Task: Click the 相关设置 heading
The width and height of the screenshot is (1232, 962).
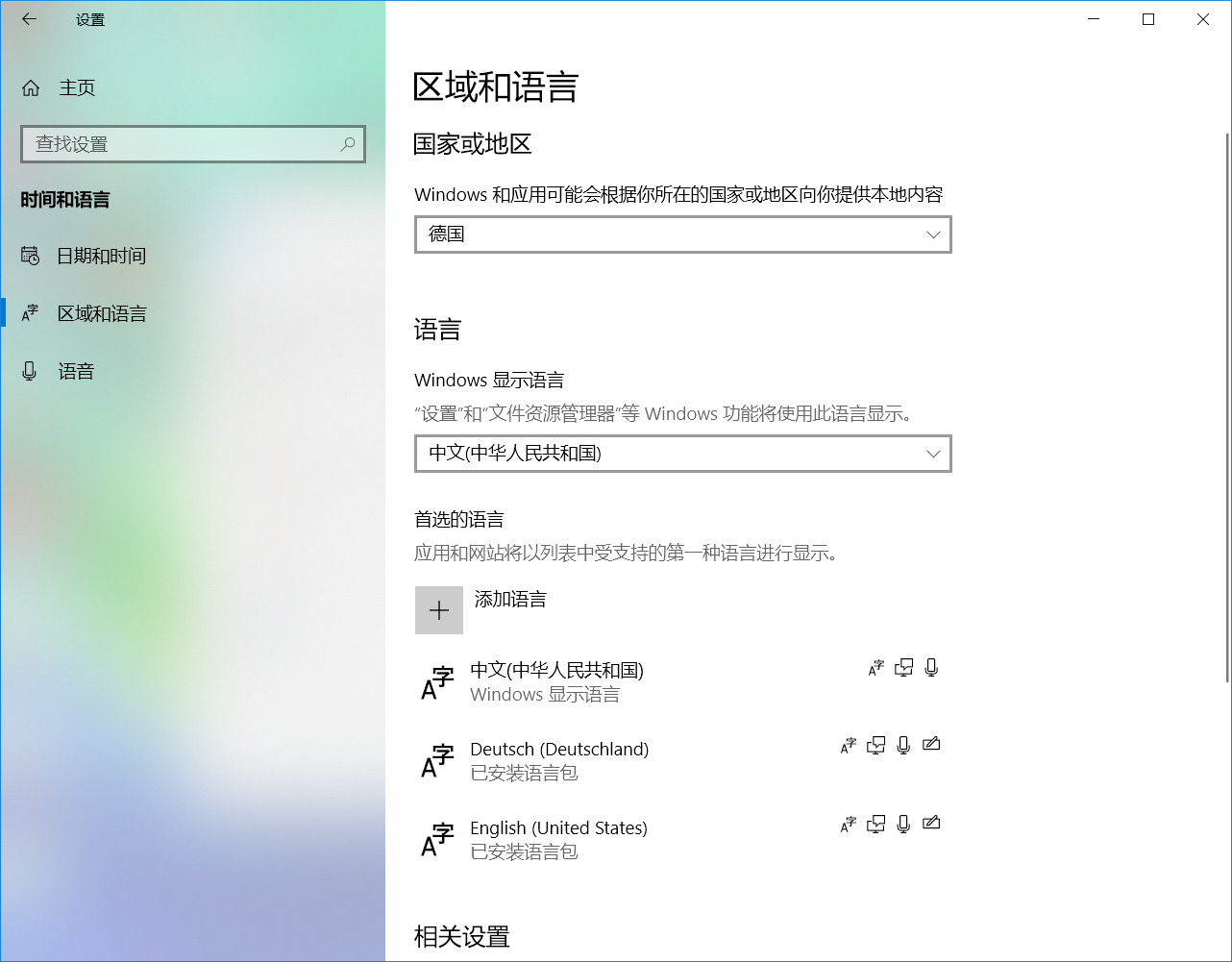Action: 462,937
